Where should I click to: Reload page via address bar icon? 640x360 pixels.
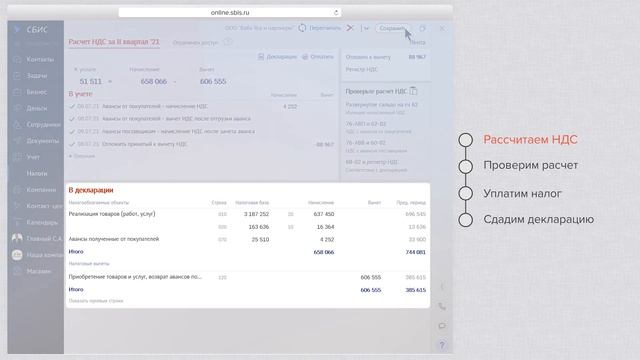pos(336,13)
